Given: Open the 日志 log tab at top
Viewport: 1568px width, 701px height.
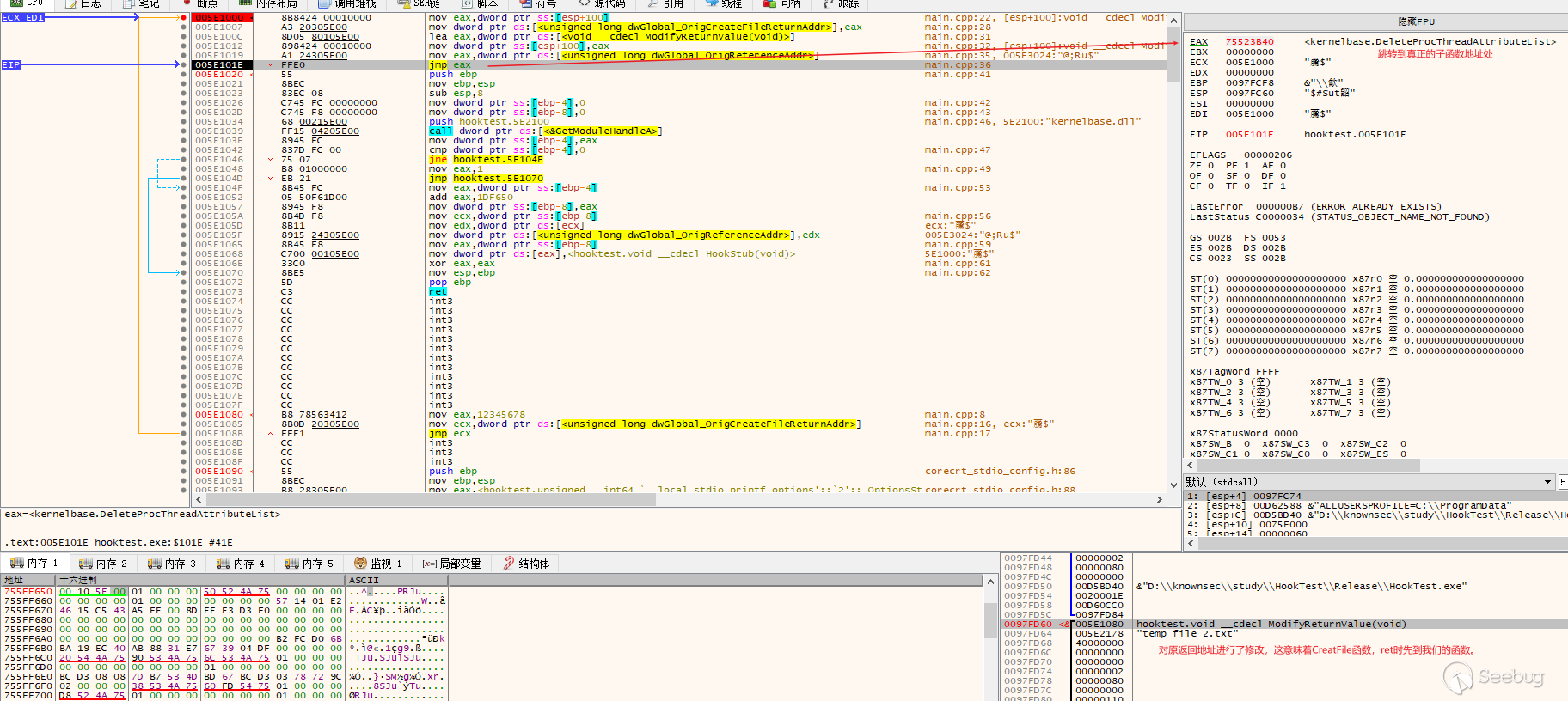Looking at the screenshot, I should [82, 4].
